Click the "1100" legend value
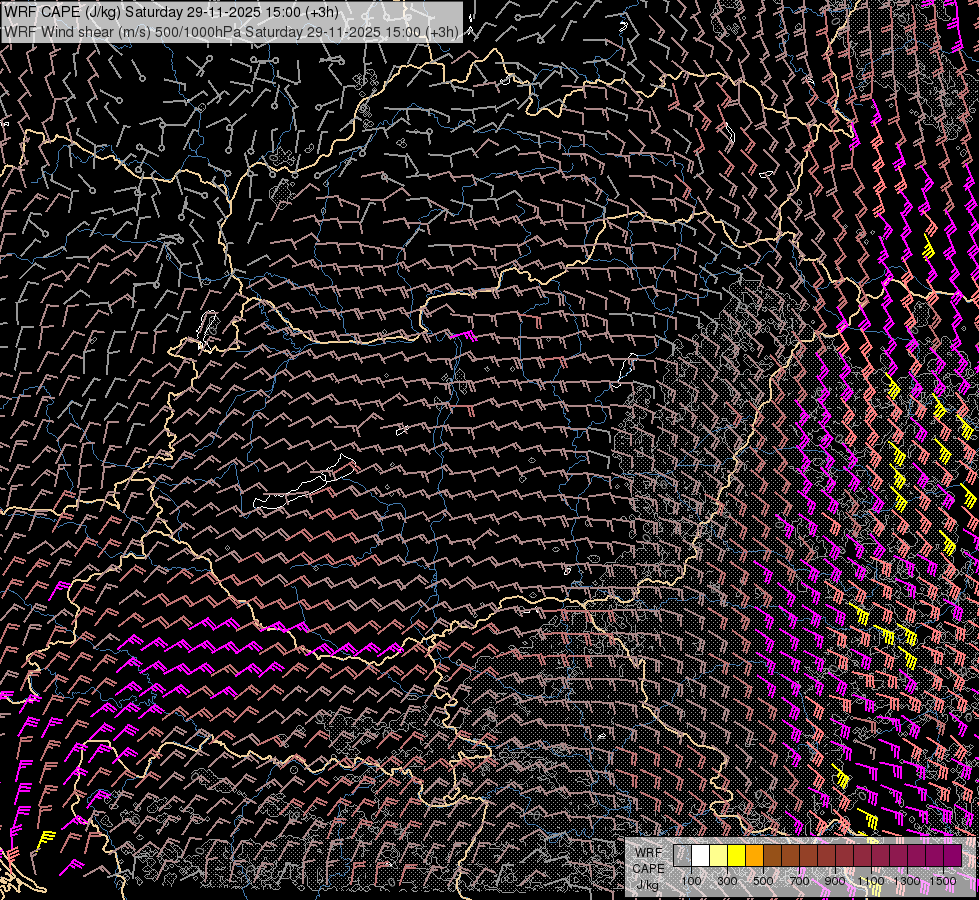Image resolution: width=979 pixels, height=900 pixels. [x=870, y=881]
